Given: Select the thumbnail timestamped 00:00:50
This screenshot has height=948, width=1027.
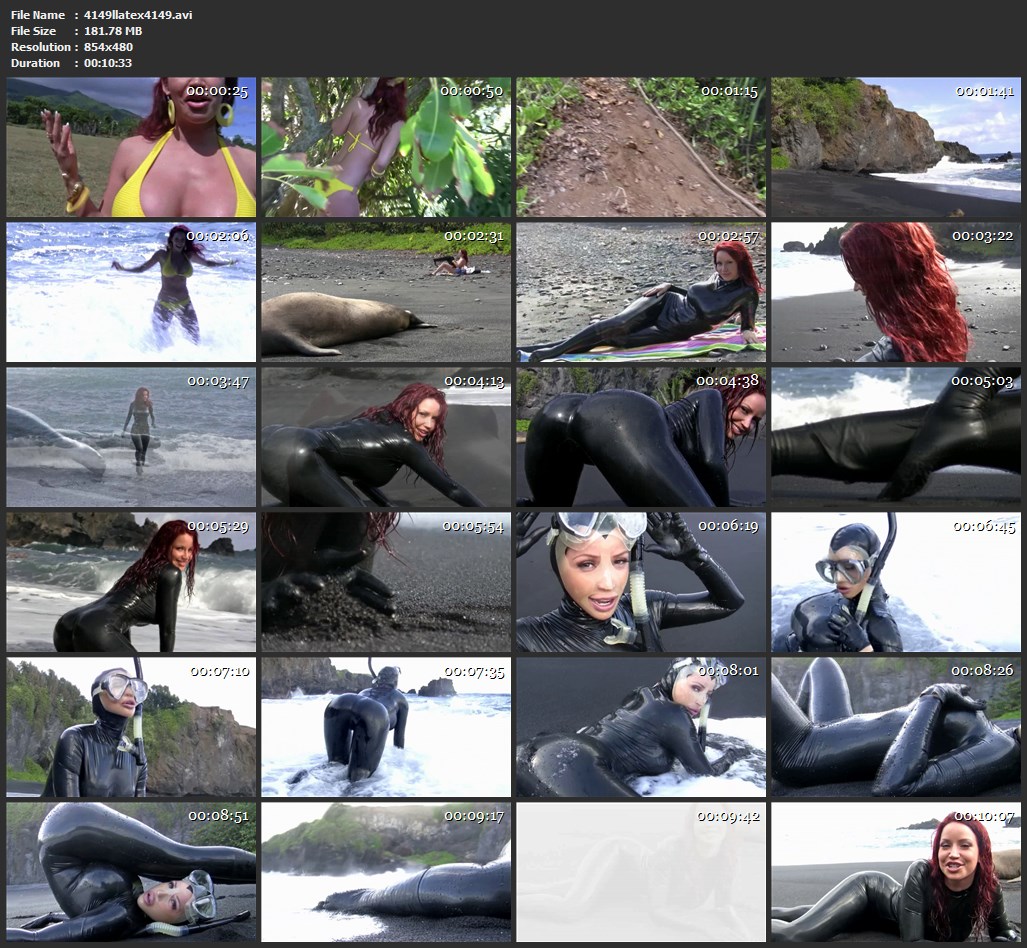Looking at the screenshot, I should (x=386, y=147).
